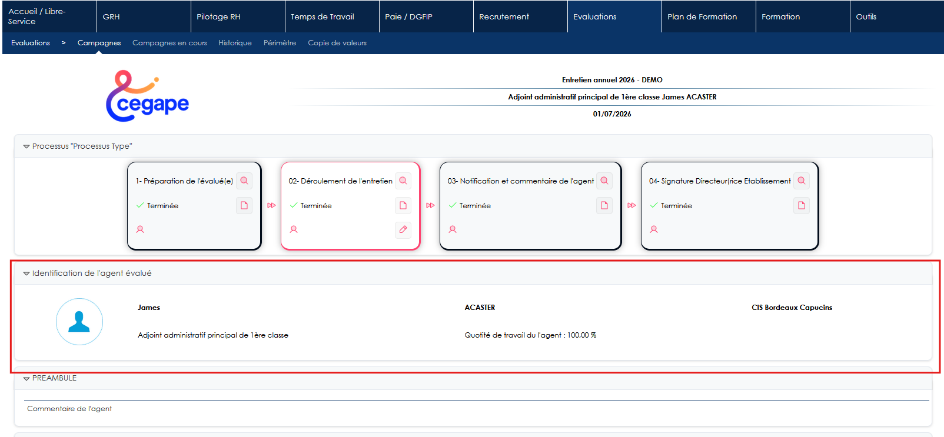Select the 03- Notification et commentaire de l'agent card
The width and height of the screenshot is (944, 437).
(x=530, y=205)
